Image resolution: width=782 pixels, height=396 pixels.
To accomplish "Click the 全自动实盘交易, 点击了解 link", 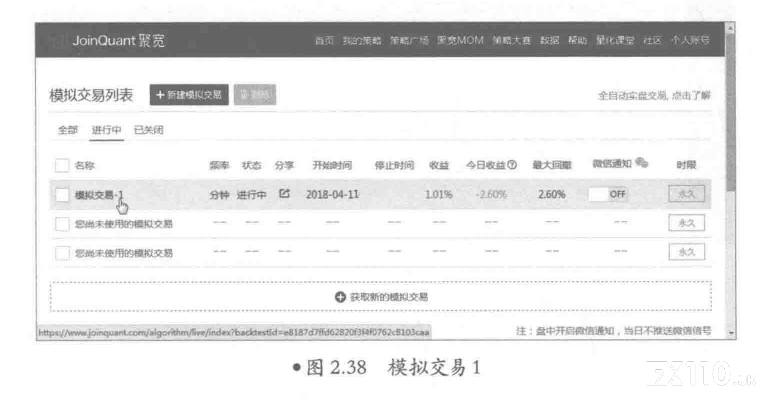I will (x=654, y=95).
